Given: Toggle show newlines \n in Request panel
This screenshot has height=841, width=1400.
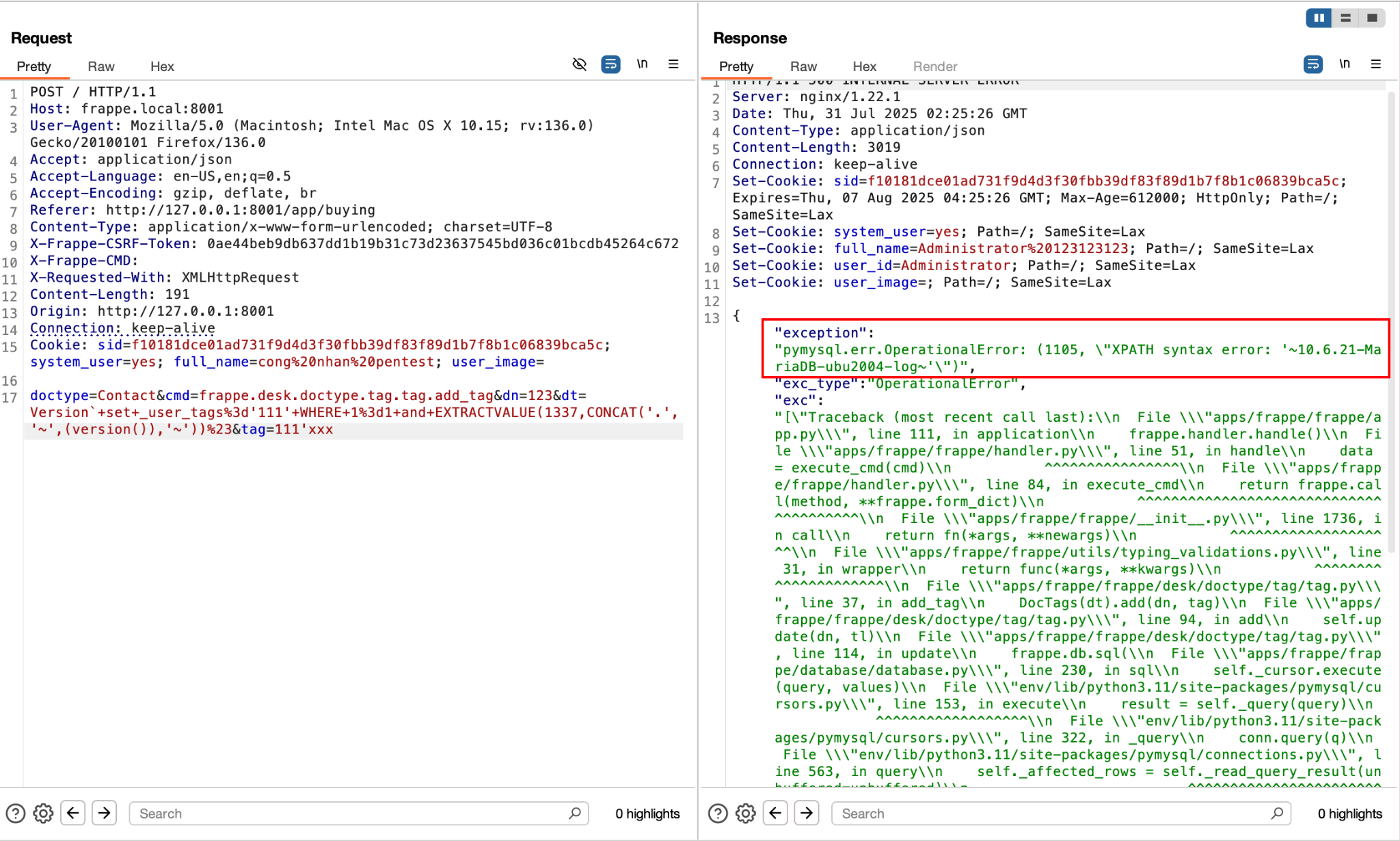Looking at the screenshot, I should pyautogui.click(x=642, y=64).
